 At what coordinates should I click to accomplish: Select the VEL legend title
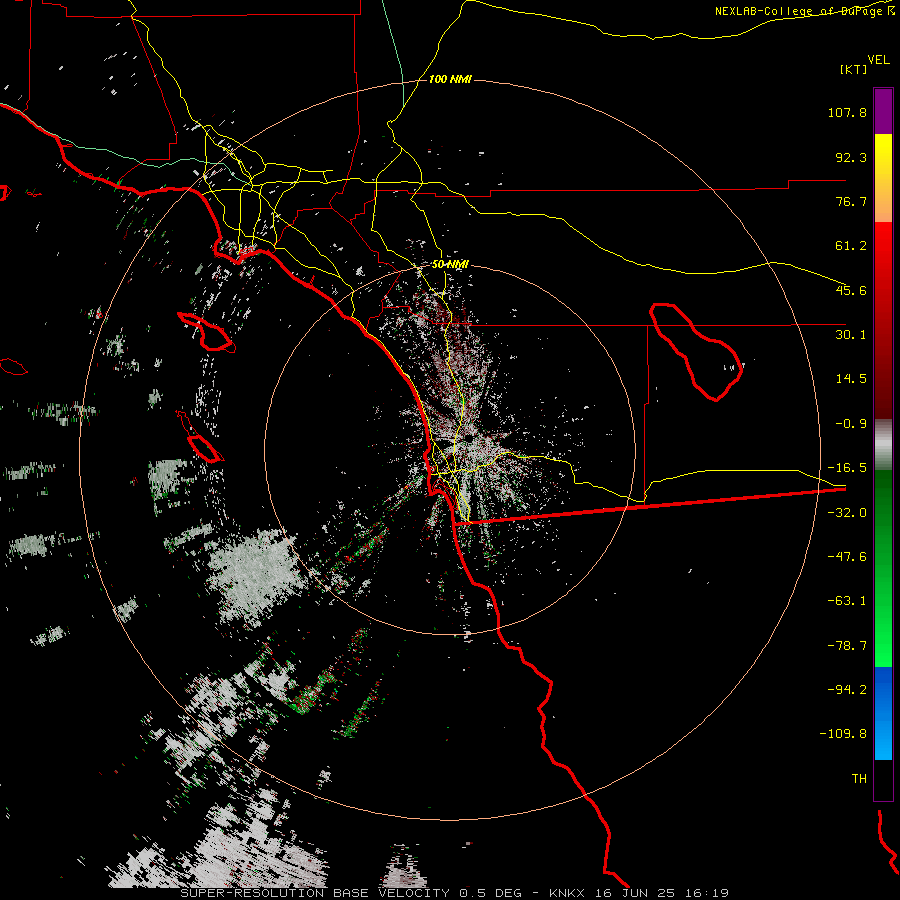[x=879, y=60]
